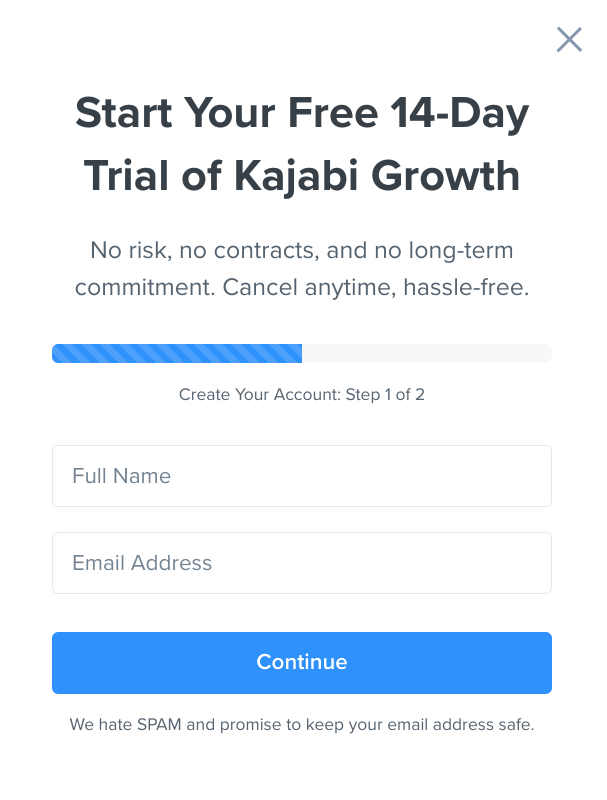Click into the Full Name field

tap(301, 476)
